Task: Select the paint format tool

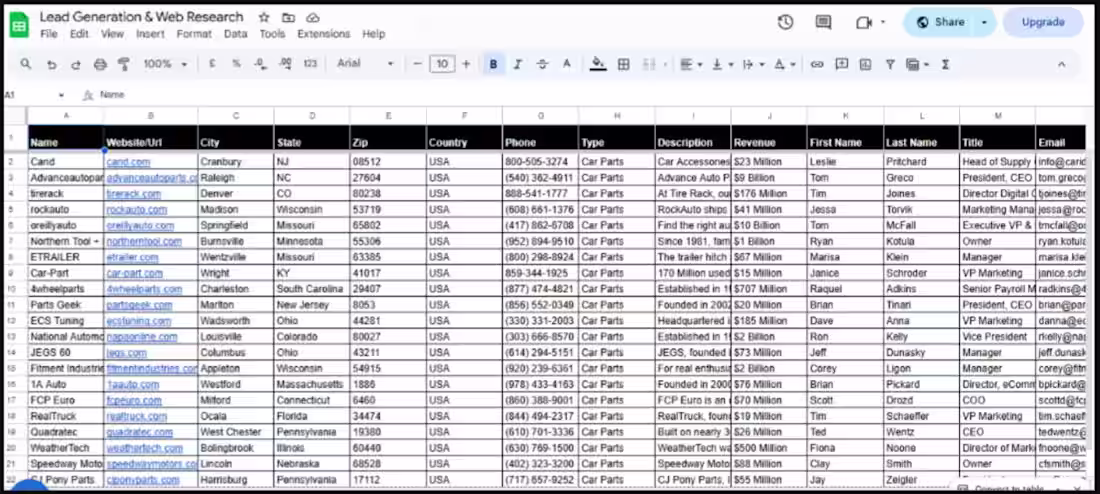Action: [124, 64]
